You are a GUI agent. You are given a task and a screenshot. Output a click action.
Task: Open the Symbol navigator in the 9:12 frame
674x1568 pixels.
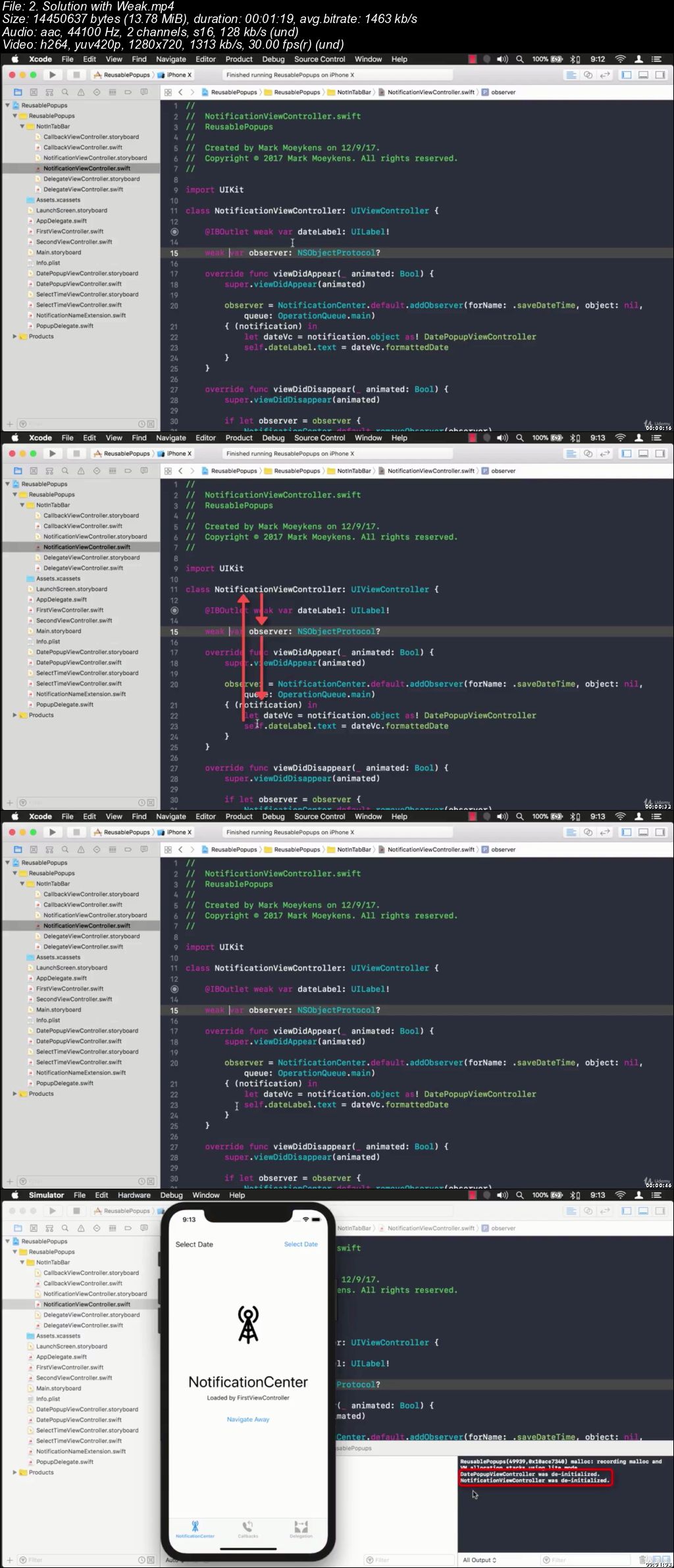click(49, 92)
